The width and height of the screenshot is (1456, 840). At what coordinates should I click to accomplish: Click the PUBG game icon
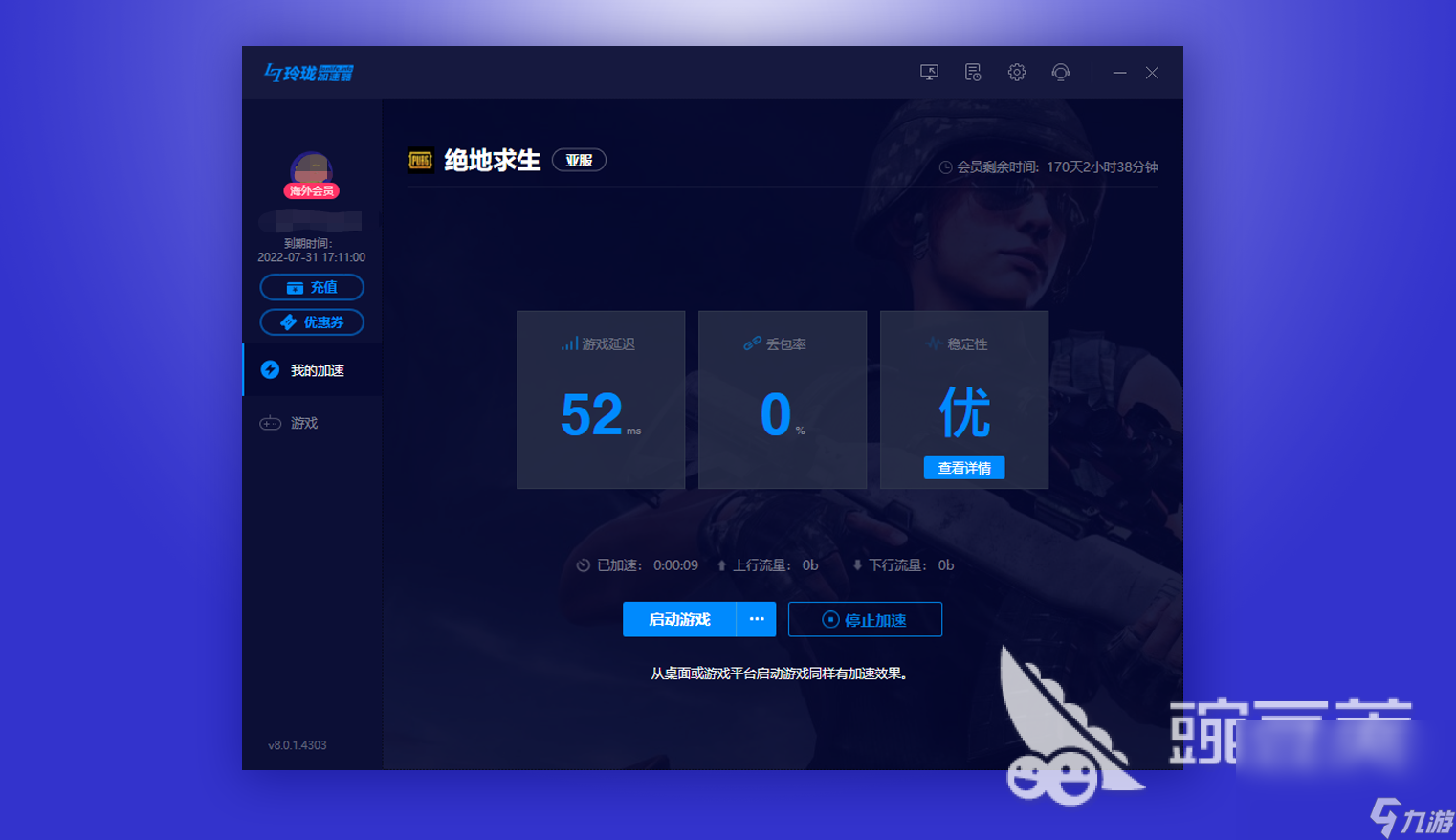(x=420, y=161)
